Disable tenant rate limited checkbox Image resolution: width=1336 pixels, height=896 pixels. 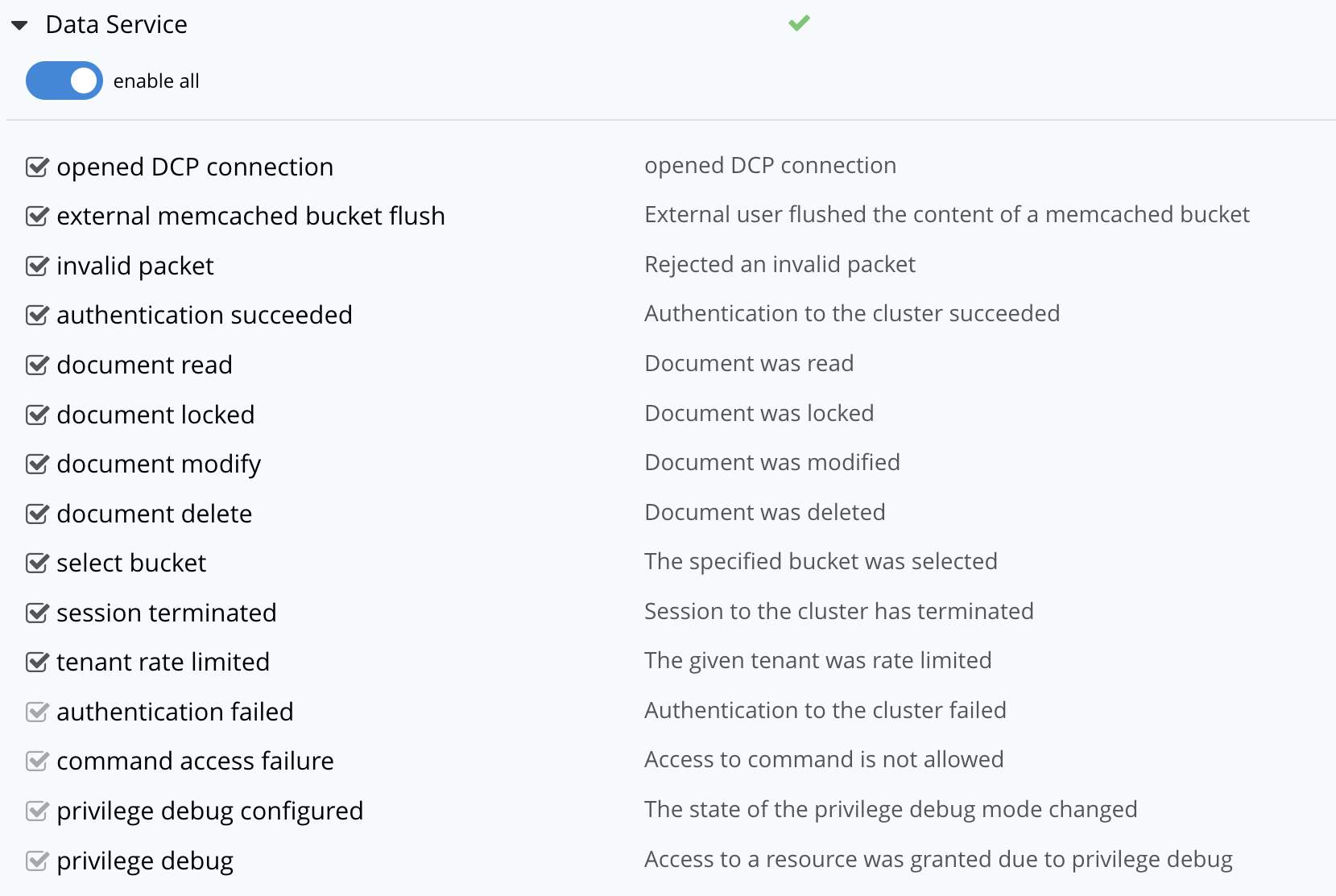37,662
